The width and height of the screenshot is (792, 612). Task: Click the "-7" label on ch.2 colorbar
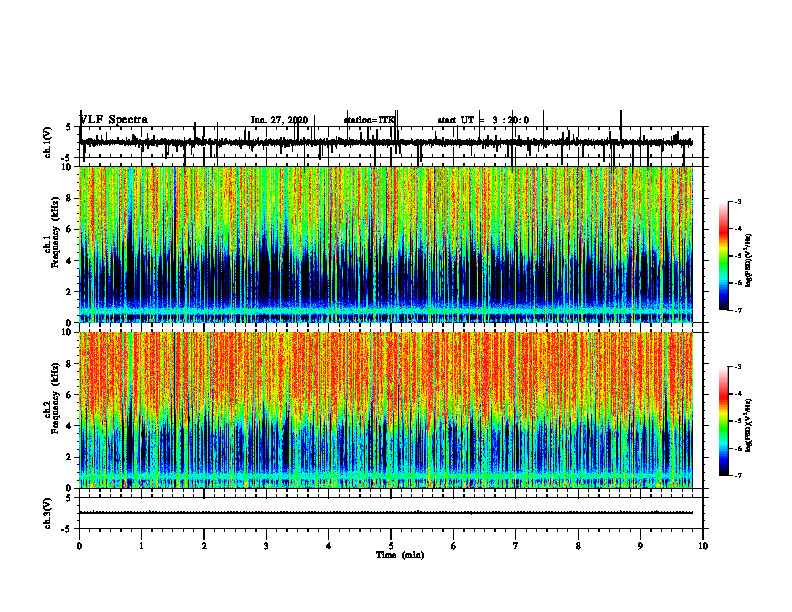(x=738, y=476)
